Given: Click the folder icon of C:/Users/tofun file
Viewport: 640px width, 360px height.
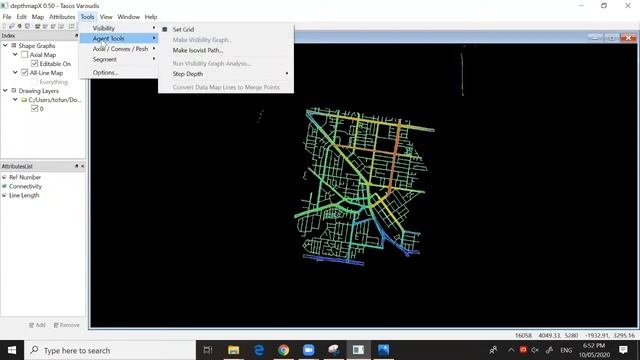Looking at the screenshot, I should [x=24, y=100].
